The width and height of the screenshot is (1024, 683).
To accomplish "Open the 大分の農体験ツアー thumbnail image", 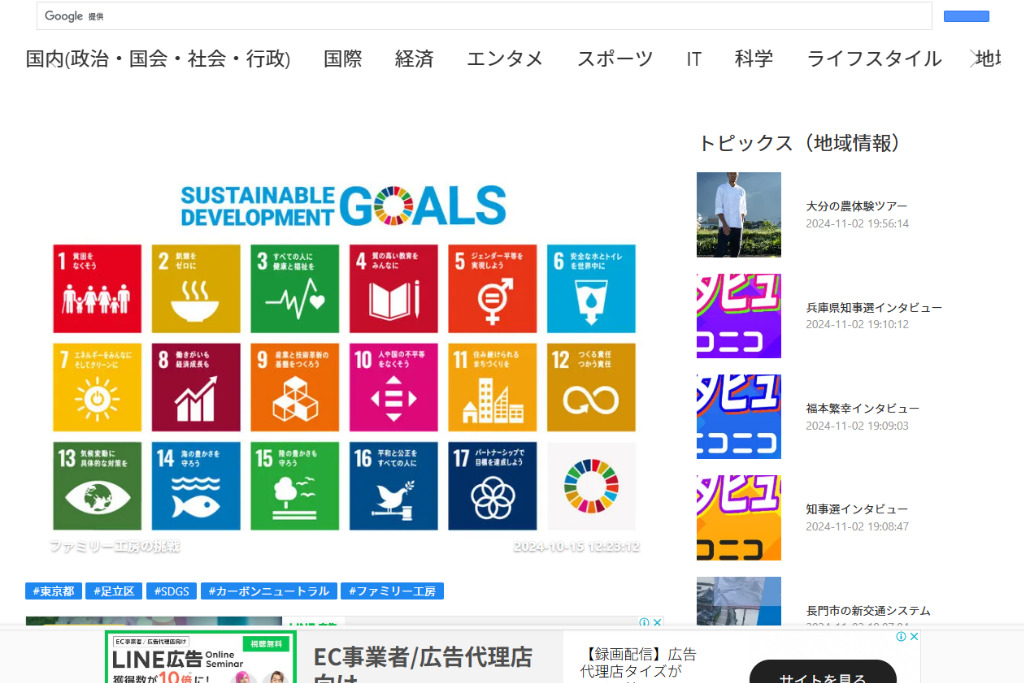I will [x=739, y=215].
